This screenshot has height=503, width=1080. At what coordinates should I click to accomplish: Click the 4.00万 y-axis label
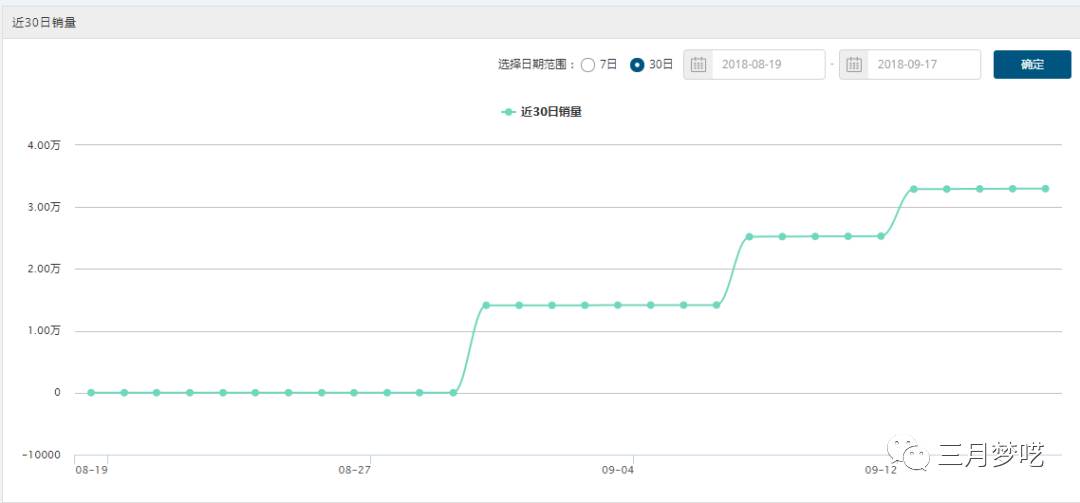[x=46, y=145]
